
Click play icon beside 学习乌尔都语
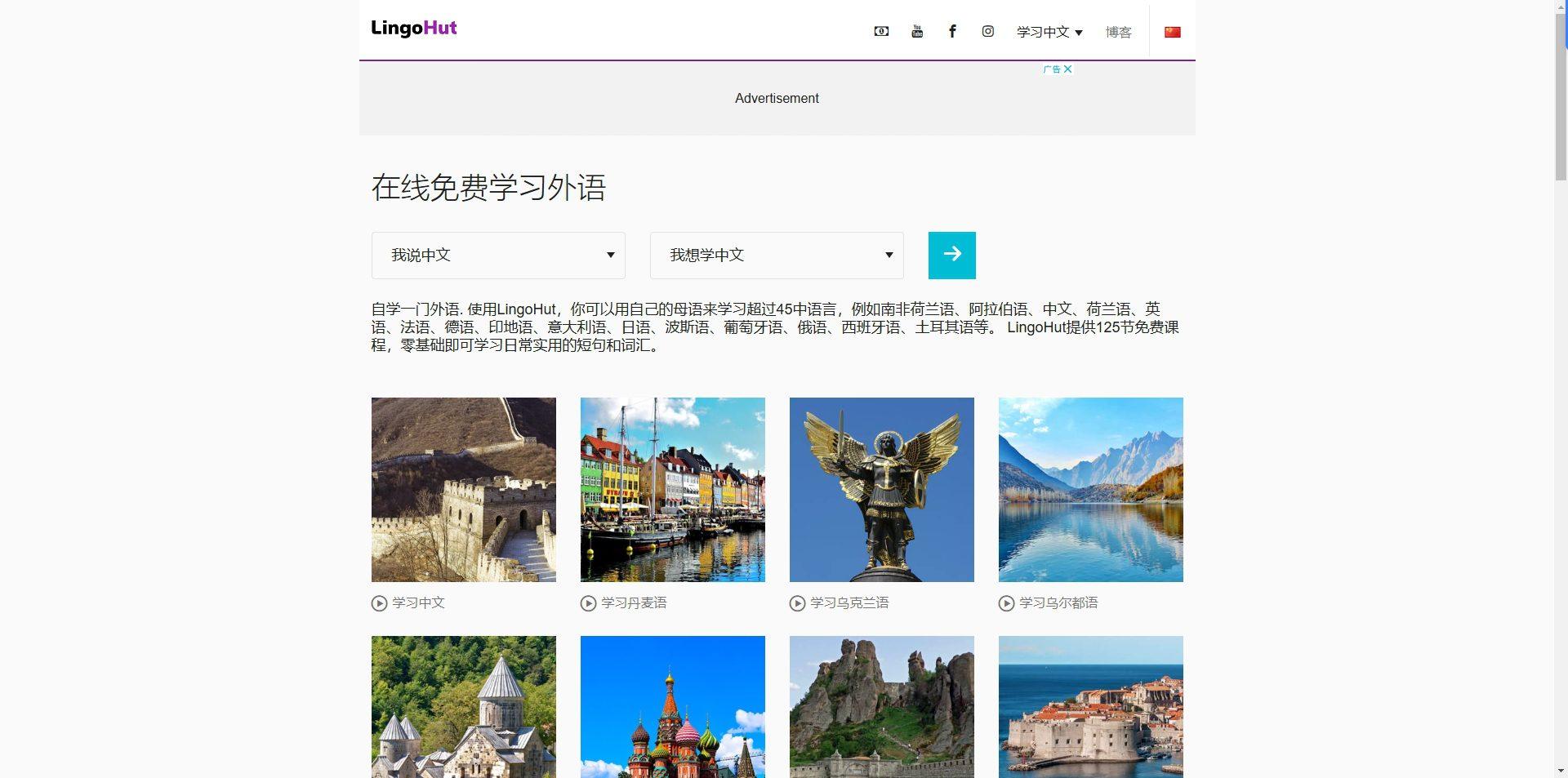(x=1006, y=603)
